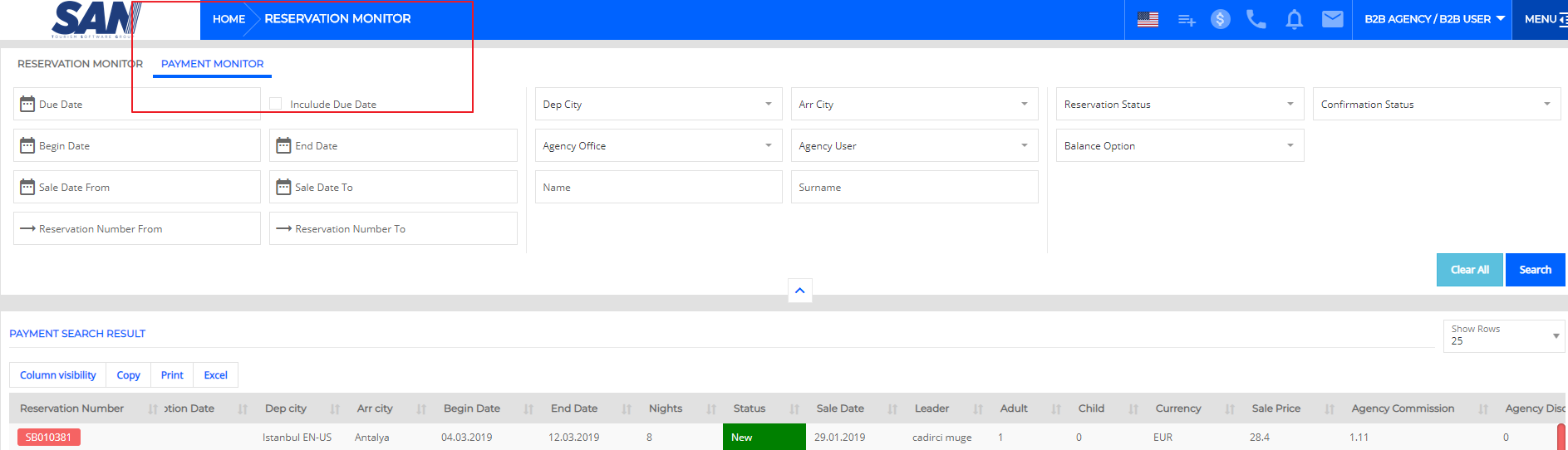
Task: Toggle the Include Due Date checkbox
Action: pyautogui.click(x=276, y=105)
